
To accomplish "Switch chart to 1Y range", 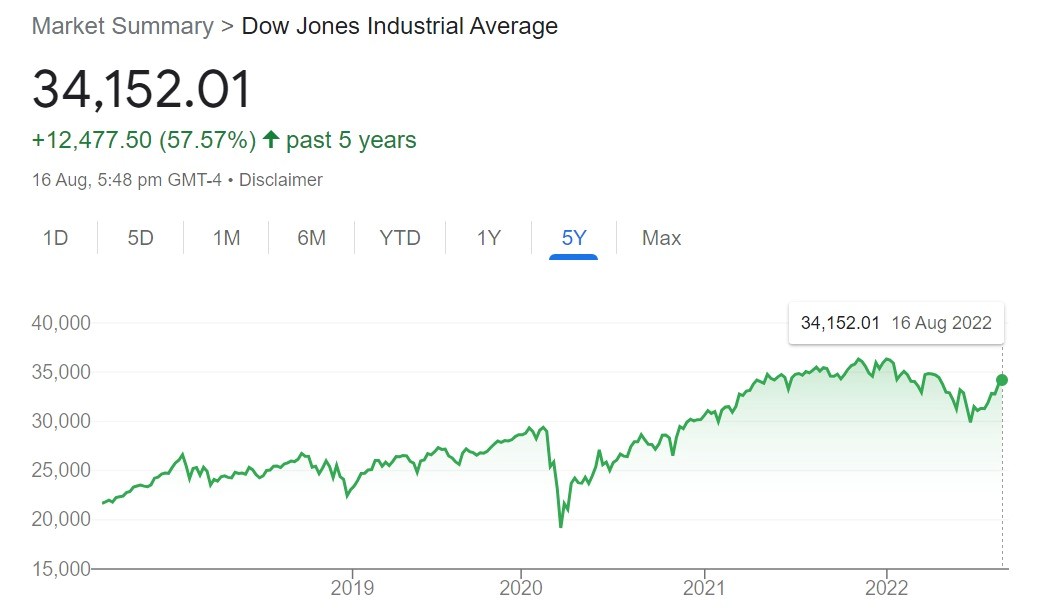I will 488,238.
